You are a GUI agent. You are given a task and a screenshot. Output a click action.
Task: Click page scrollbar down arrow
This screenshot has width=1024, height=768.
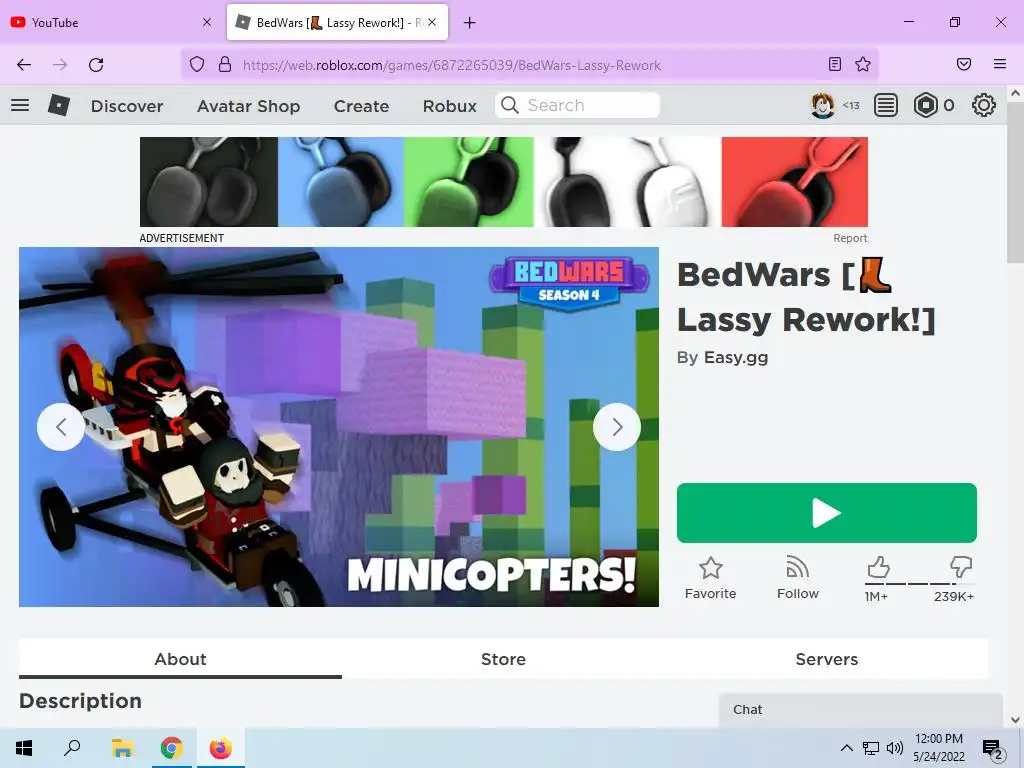click(1016, 720)
